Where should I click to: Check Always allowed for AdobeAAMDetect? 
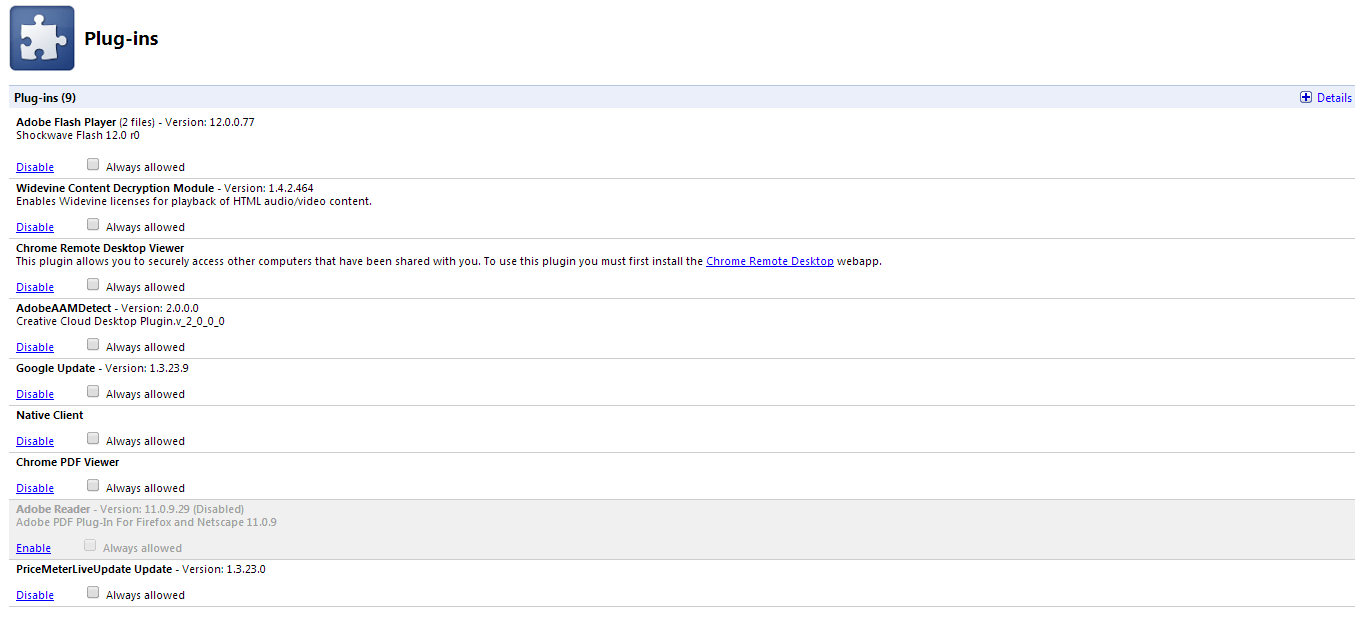pyautogui.click(x=93, y=345)
